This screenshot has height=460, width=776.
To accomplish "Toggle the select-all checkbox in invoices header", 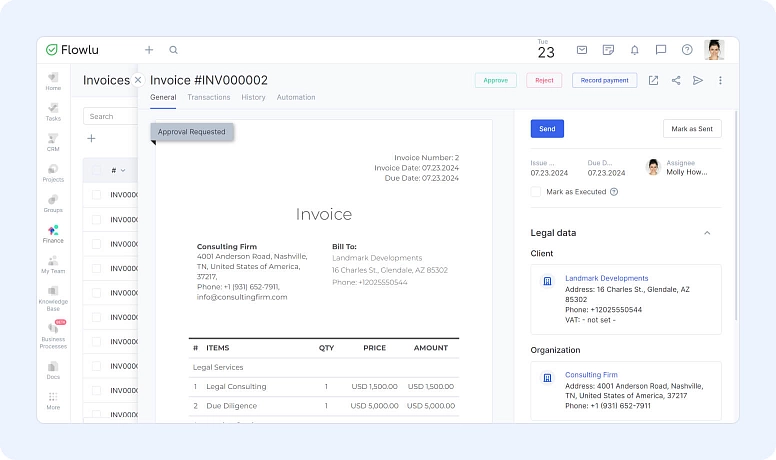I will [x=96, y=170].
